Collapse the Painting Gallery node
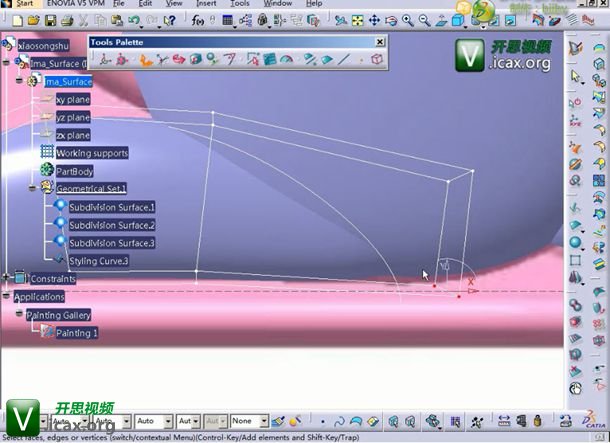Image resolution: width=610 pixels, height=443 pixels. coord(18,314)
